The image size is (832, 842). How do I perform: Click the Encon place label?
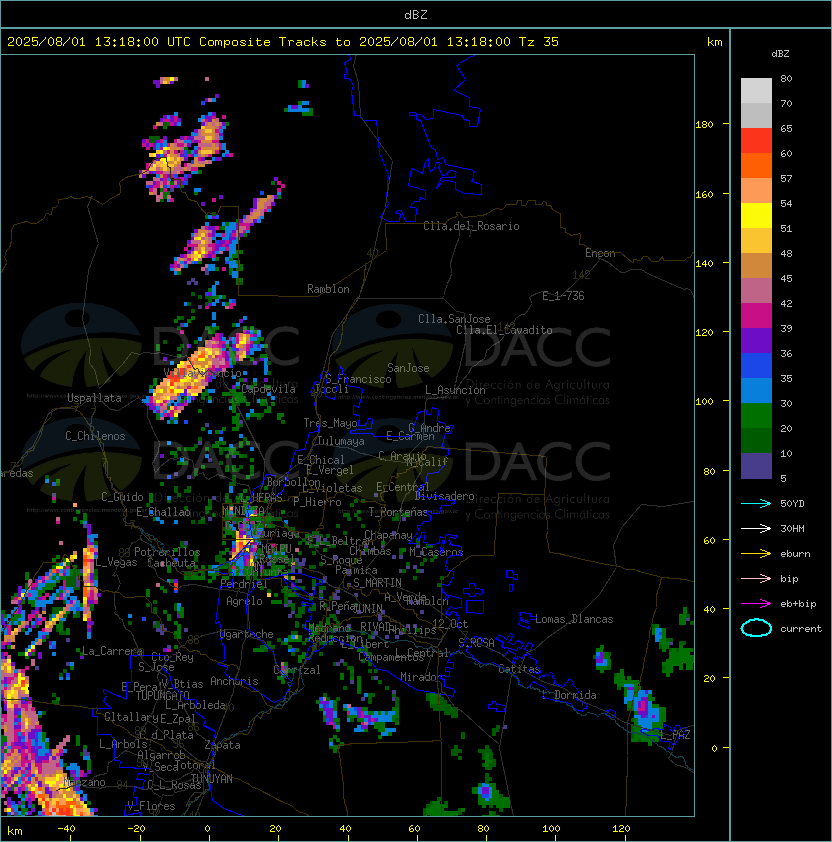600,253
